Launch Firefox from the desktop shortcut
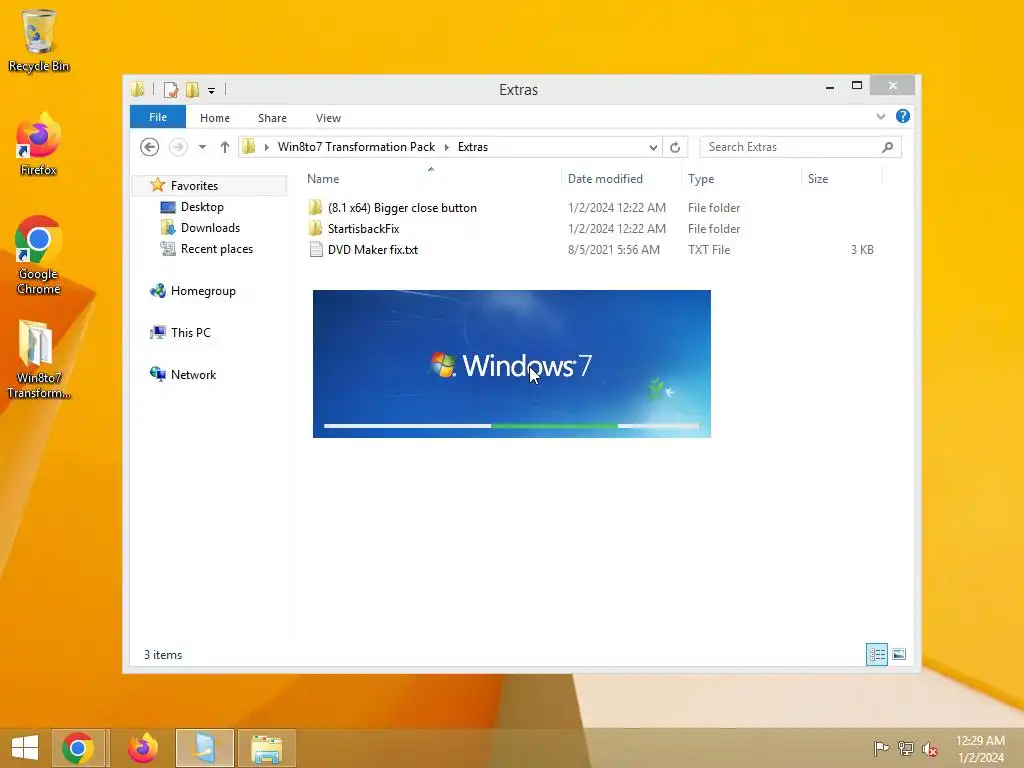Viewport: 1024px width, 768px height. pyautogui.click(x=39, y=144)
